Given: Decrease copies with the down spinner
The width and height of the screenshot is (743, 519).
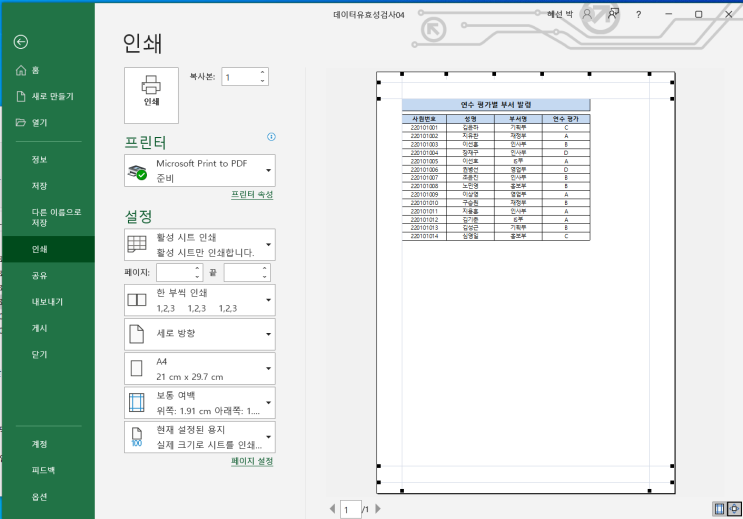Looking at the screenshot, I should click(x=263, y=81).
